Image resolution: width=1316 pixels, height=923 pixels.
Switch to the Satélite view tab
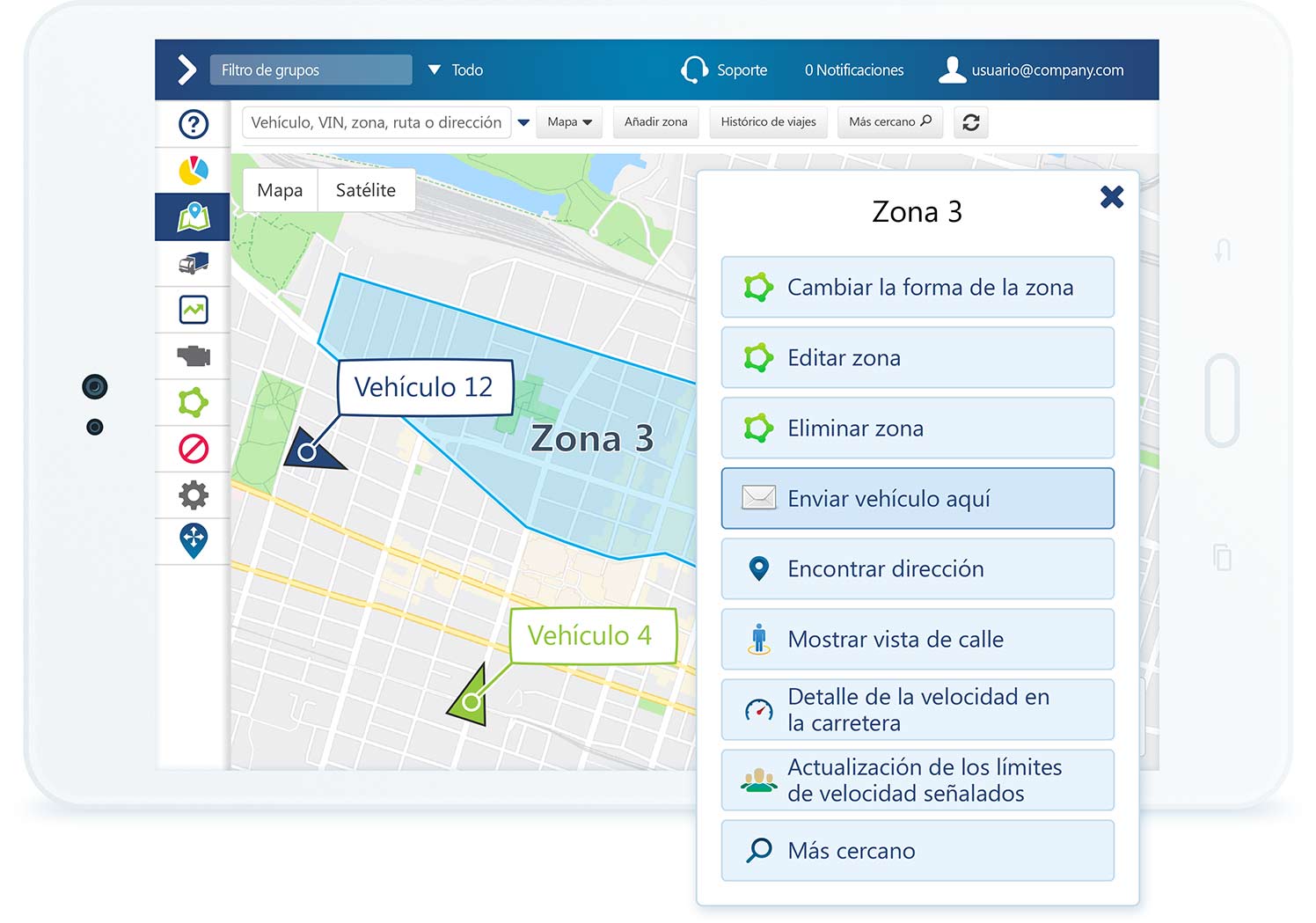click(366, 190)
